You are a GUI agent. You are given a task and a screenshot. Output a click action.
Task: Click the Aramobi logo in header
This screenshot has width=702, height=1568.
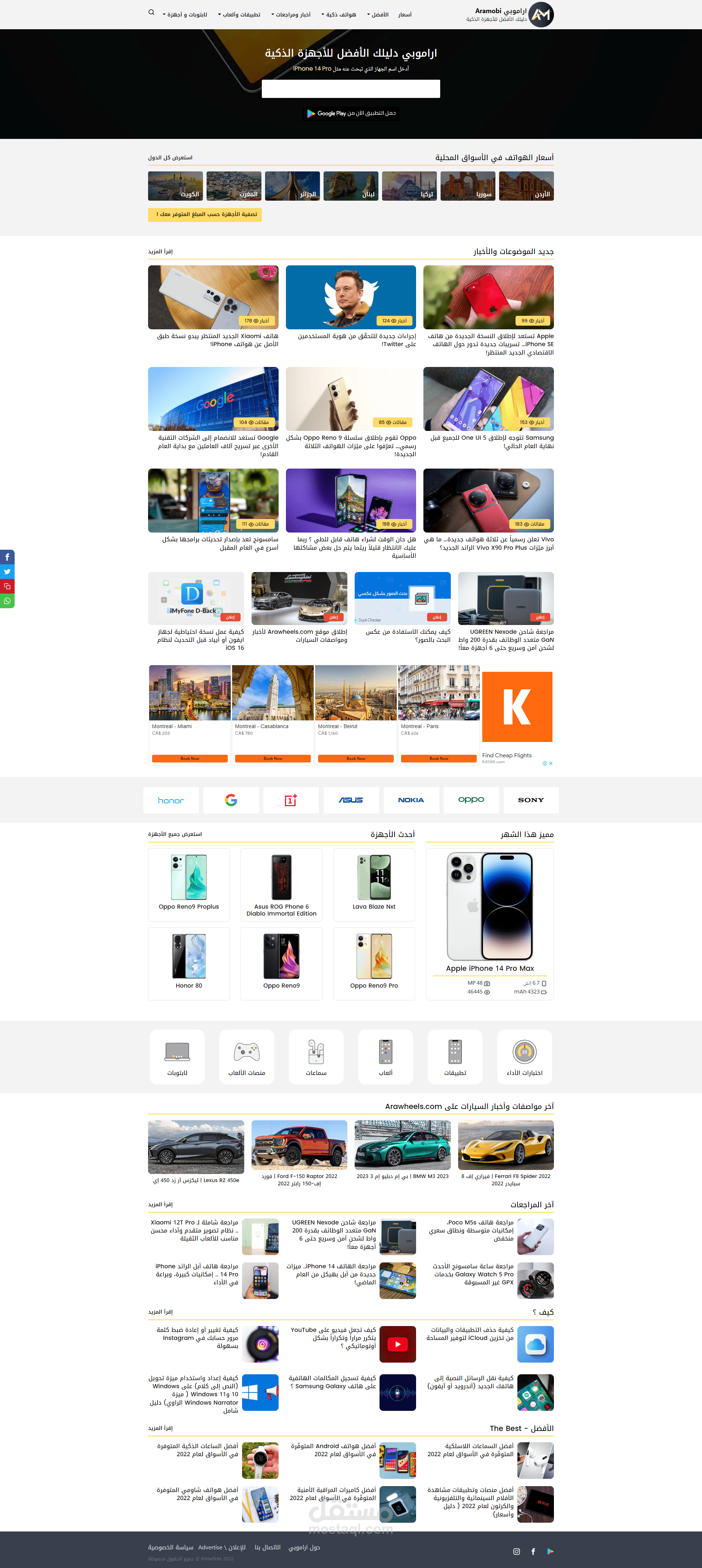[x=510, y=15]
